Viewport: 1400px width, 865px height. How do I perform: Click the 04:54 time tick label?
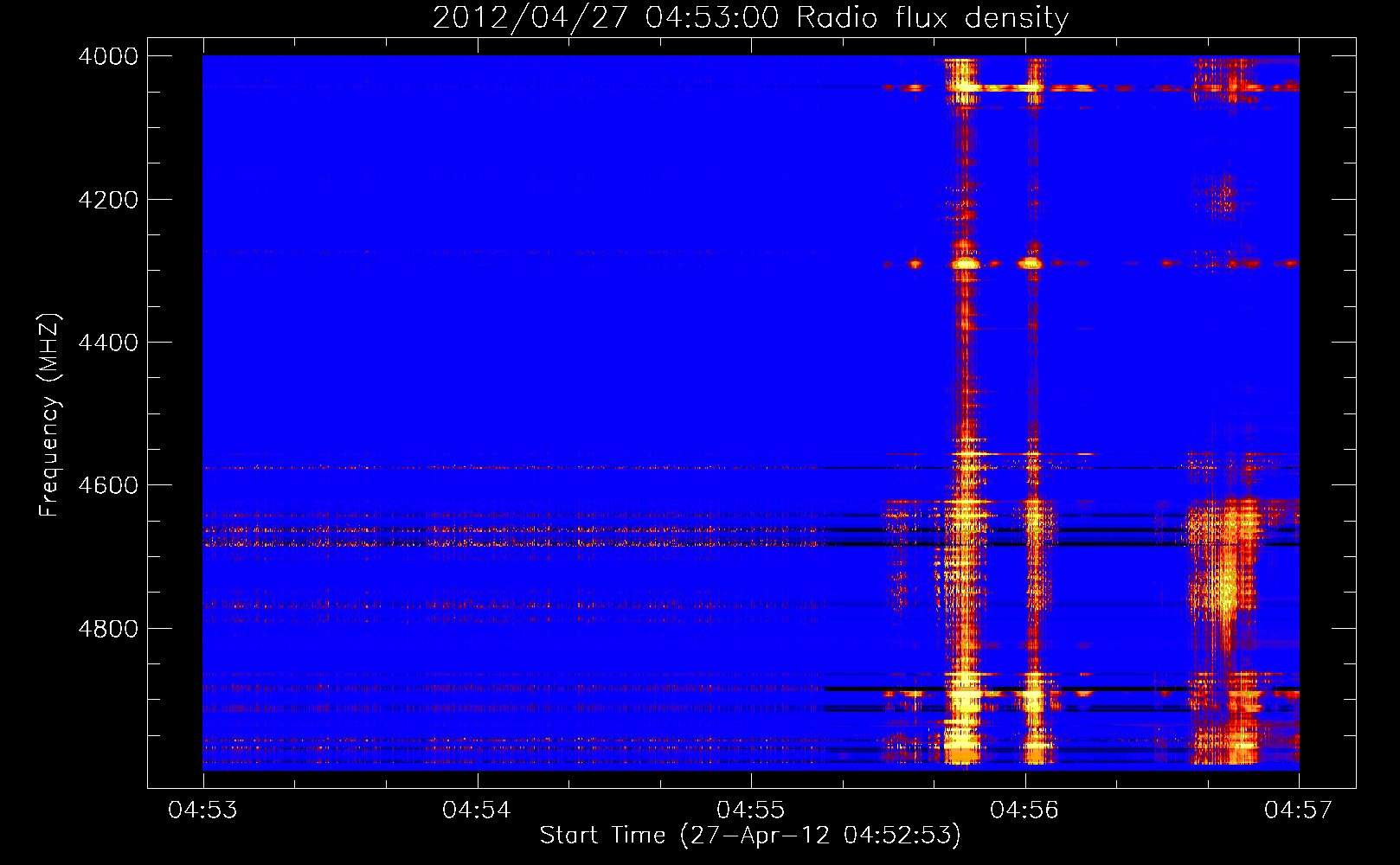point(477,810)
